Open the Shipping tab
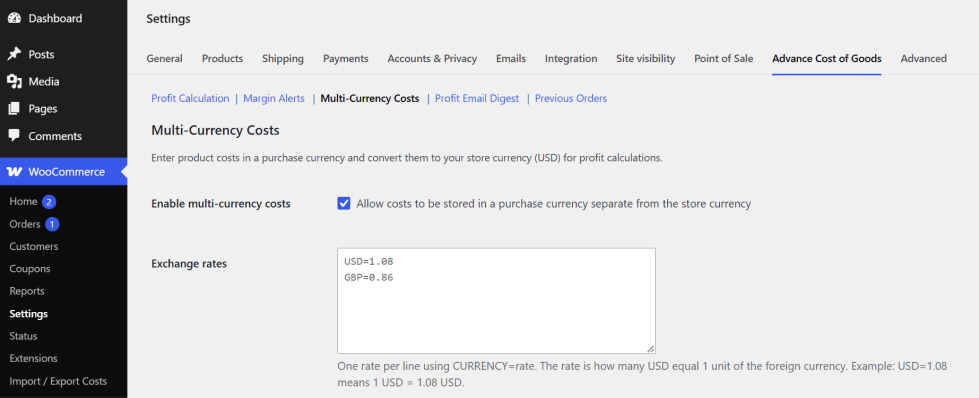Image resolution: width=979 pixels, height=398 pixels. point(283,59)
